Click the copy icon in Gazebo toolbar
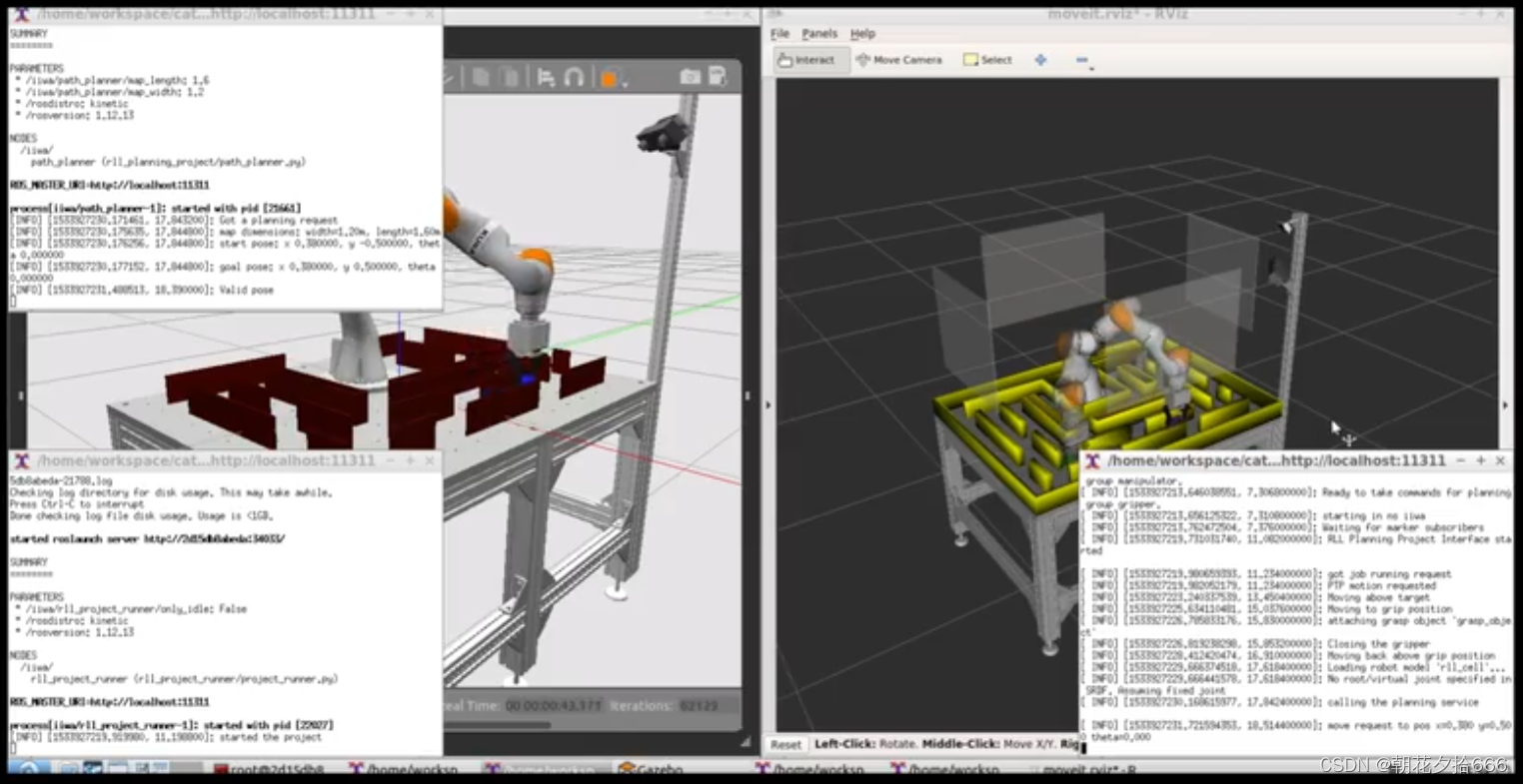This screenshot has height=784, width=1523. pyautogui.click(x=481, y=77)
